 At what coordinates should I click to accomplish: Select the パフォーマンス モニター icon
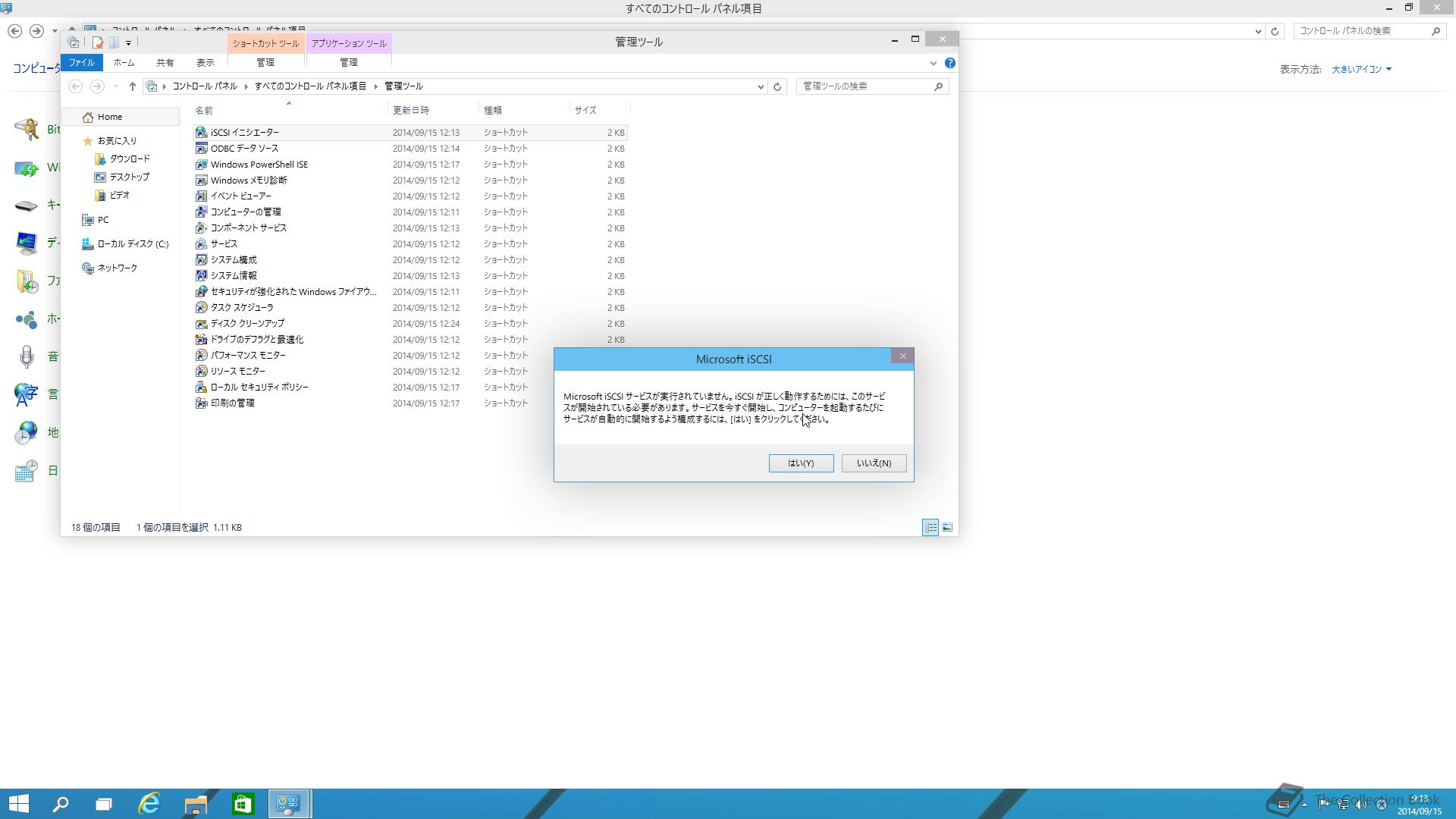tap(201, 355)
